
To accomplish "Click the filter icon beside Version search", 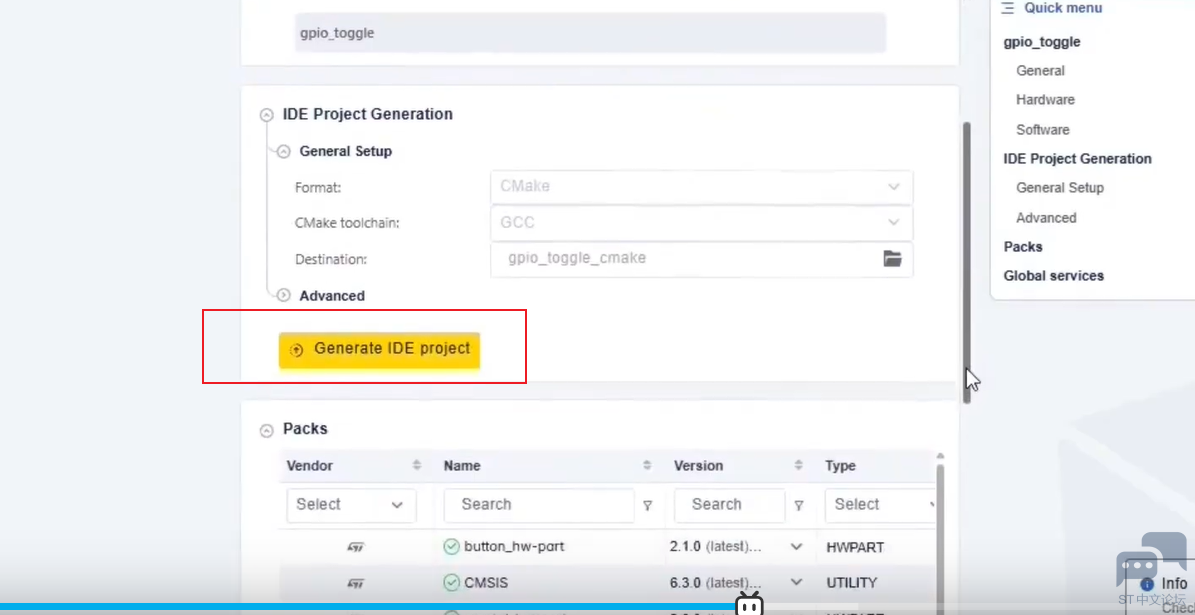I will (799, 504).
